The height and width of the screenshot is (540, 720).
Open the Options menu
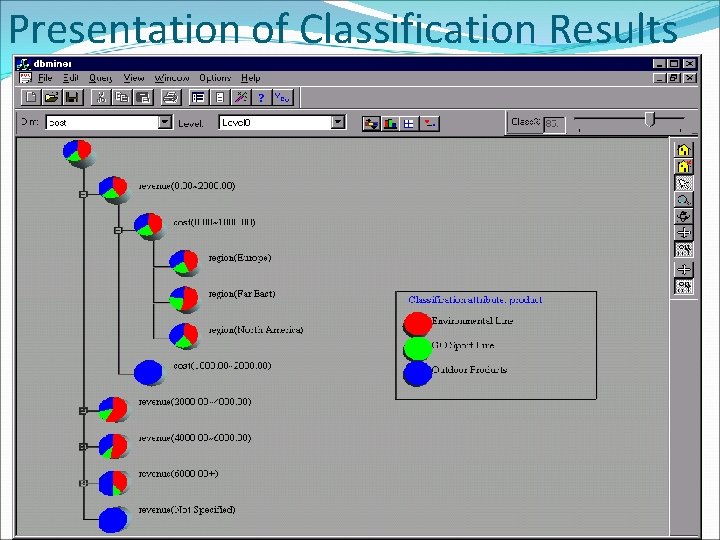pyautogui.click(x=215, y=78)
